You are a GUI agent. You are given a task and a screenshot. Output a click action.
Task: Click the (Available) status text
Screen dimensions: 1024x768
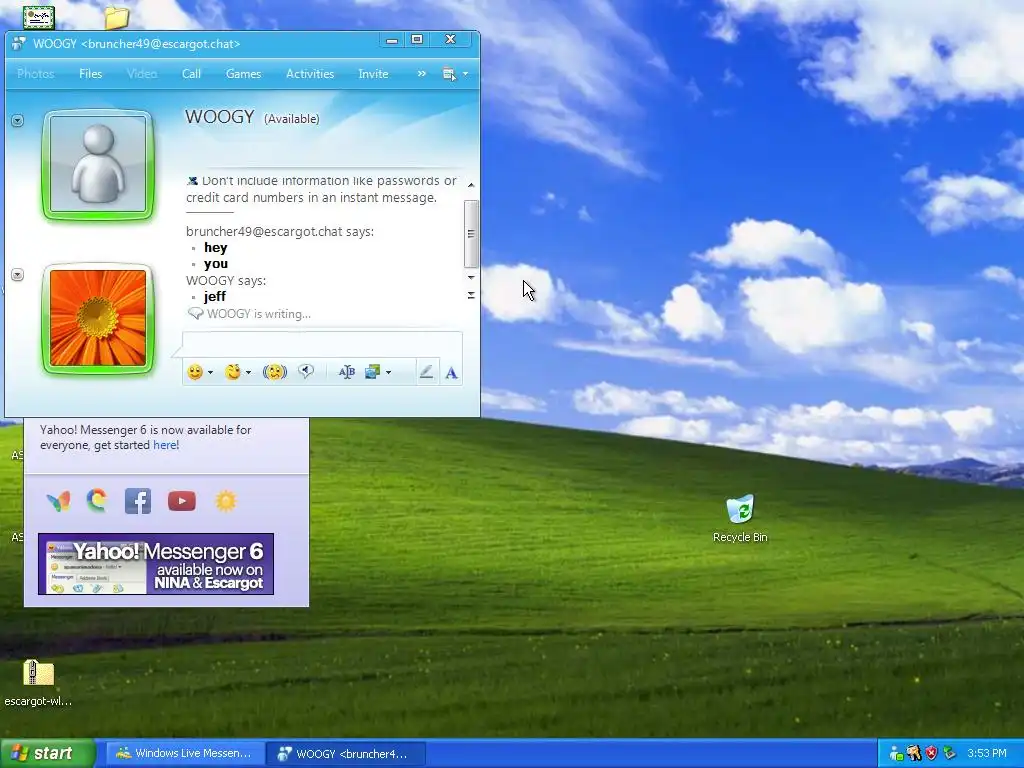tap(291, 119)
